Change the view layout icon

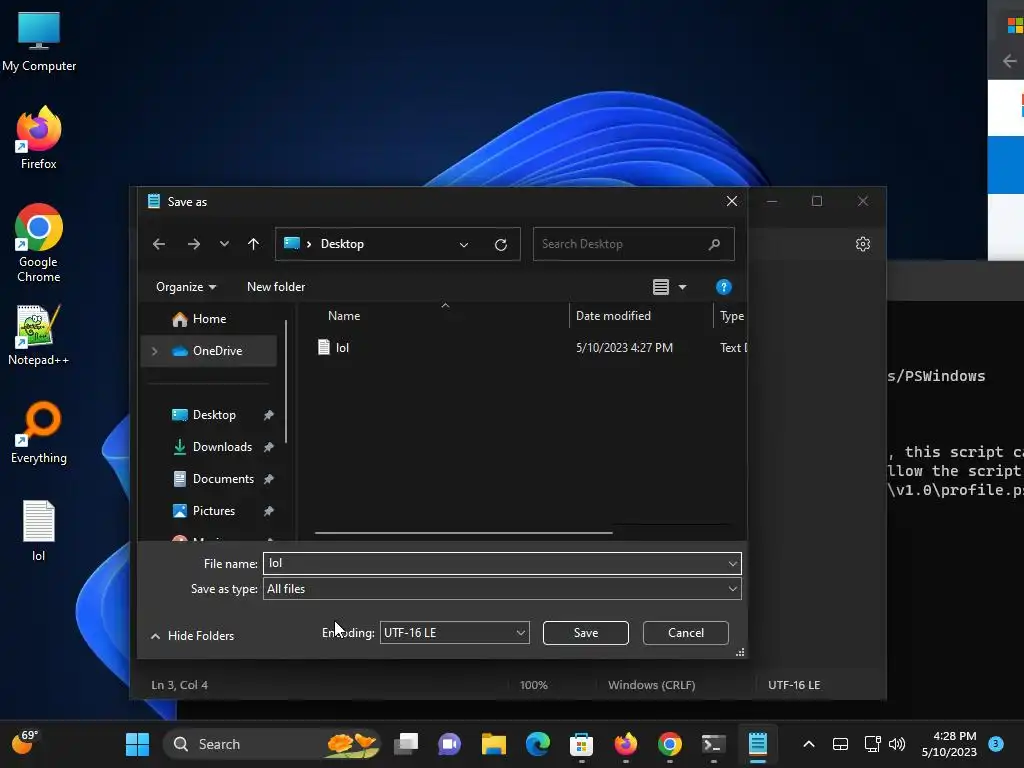661,287
